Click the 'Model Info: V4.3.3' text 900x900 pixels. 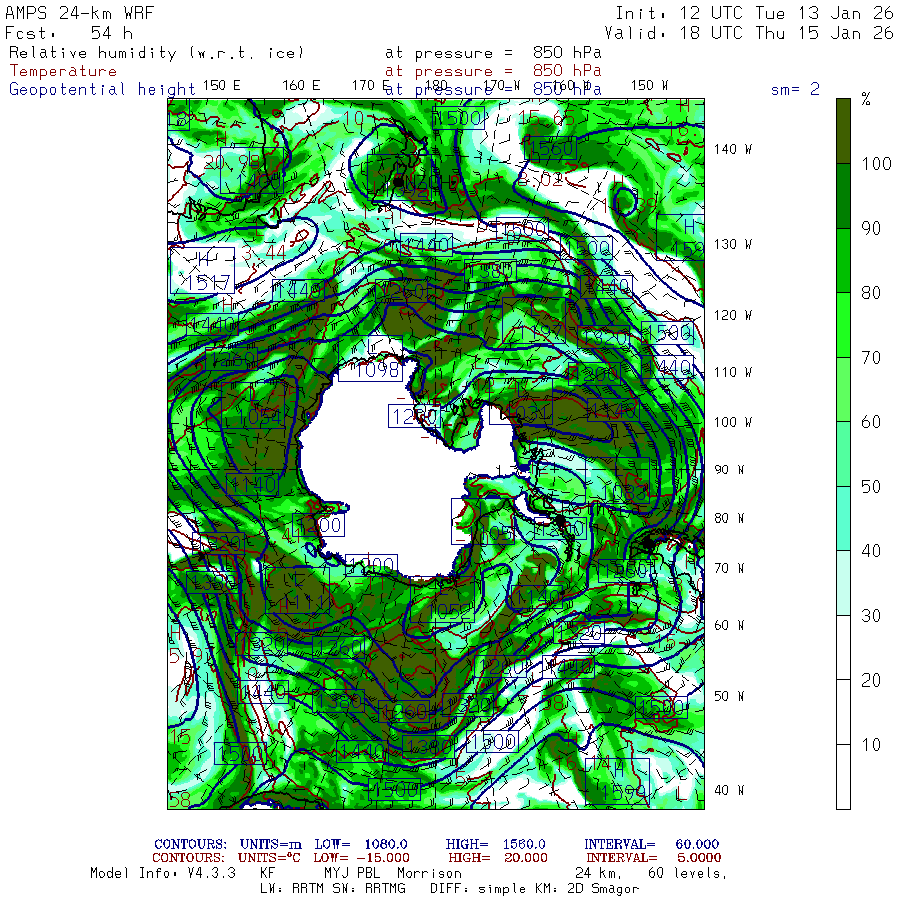(162, 873)
